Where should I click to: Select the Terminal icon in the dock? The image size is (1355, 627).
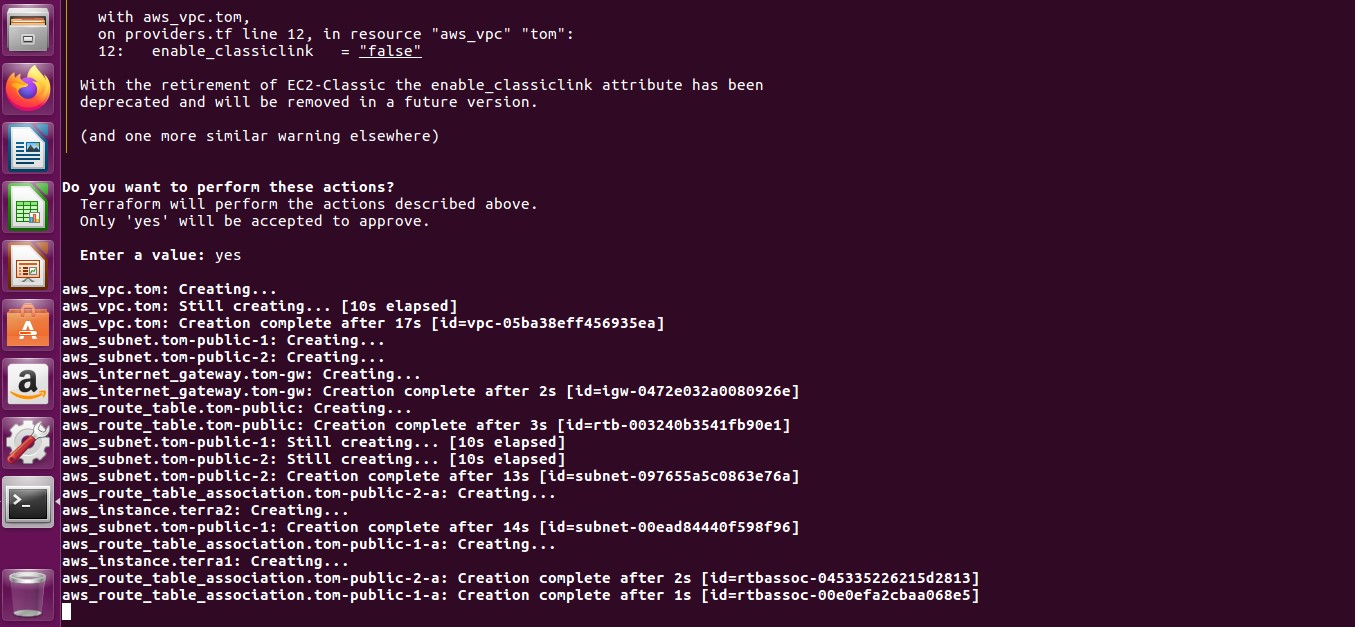pos(27,501)
